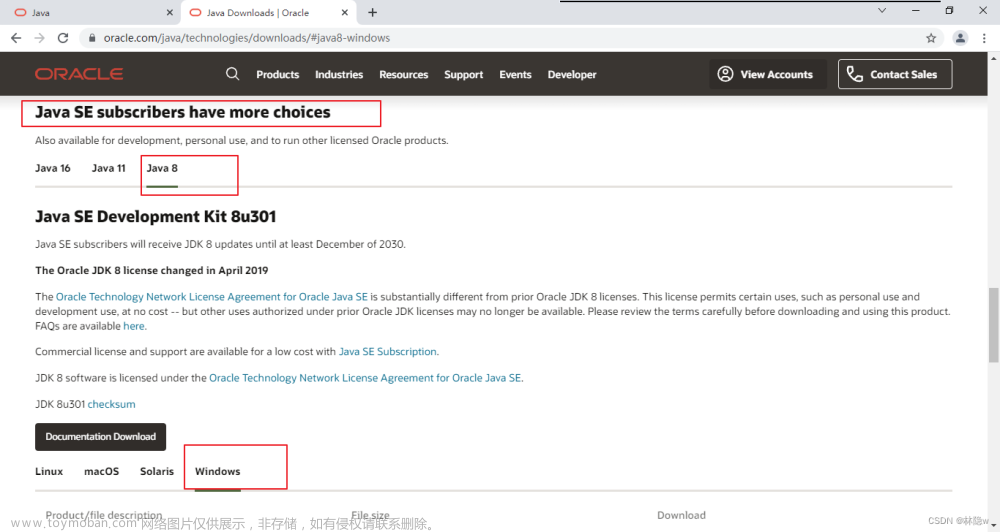
Task: Open Chrome's three-dot menu
Action: pos(984,38)
